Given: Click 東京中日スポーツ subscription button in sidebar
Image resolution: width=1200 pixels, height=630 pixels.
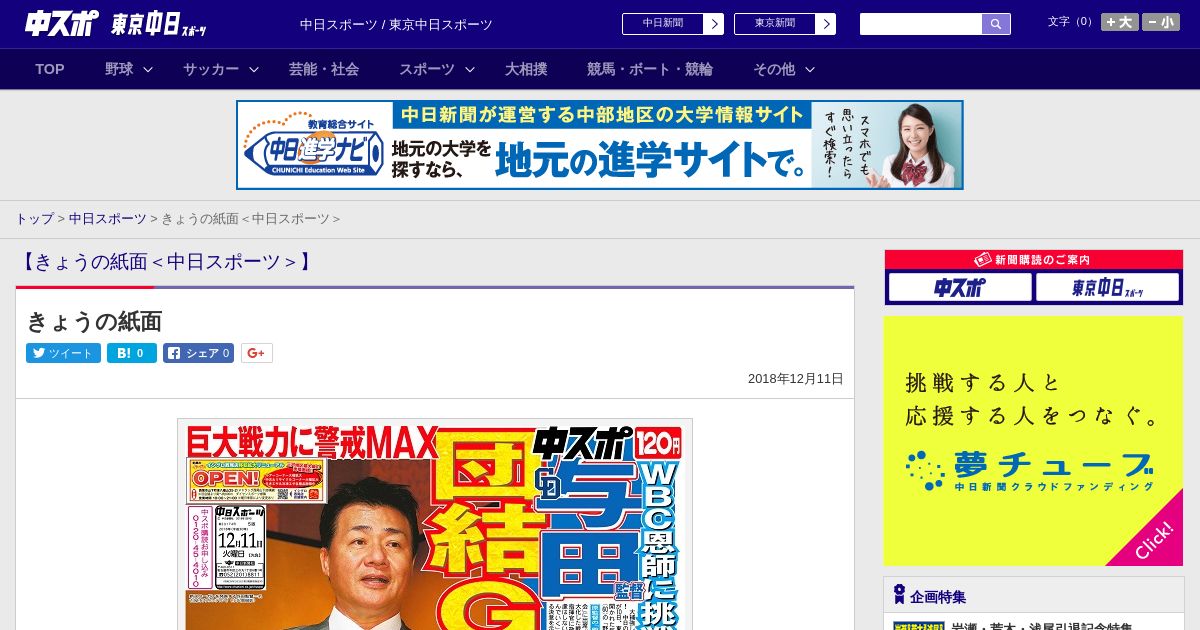Looking at the screenshot, I should pos(1107,288).
